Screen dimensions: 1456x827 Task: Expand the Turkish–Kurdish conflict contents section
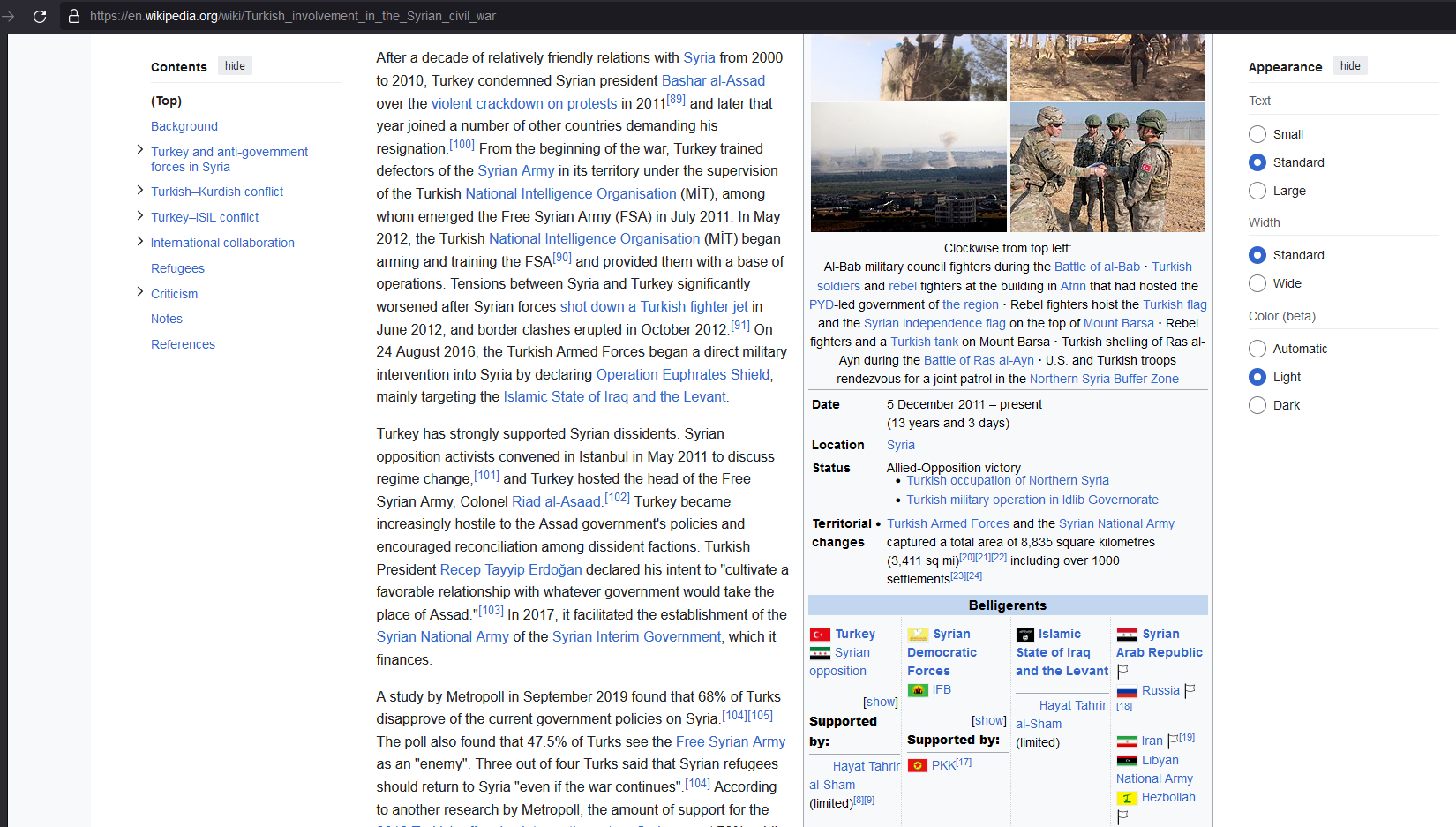[x=139, y=191]
